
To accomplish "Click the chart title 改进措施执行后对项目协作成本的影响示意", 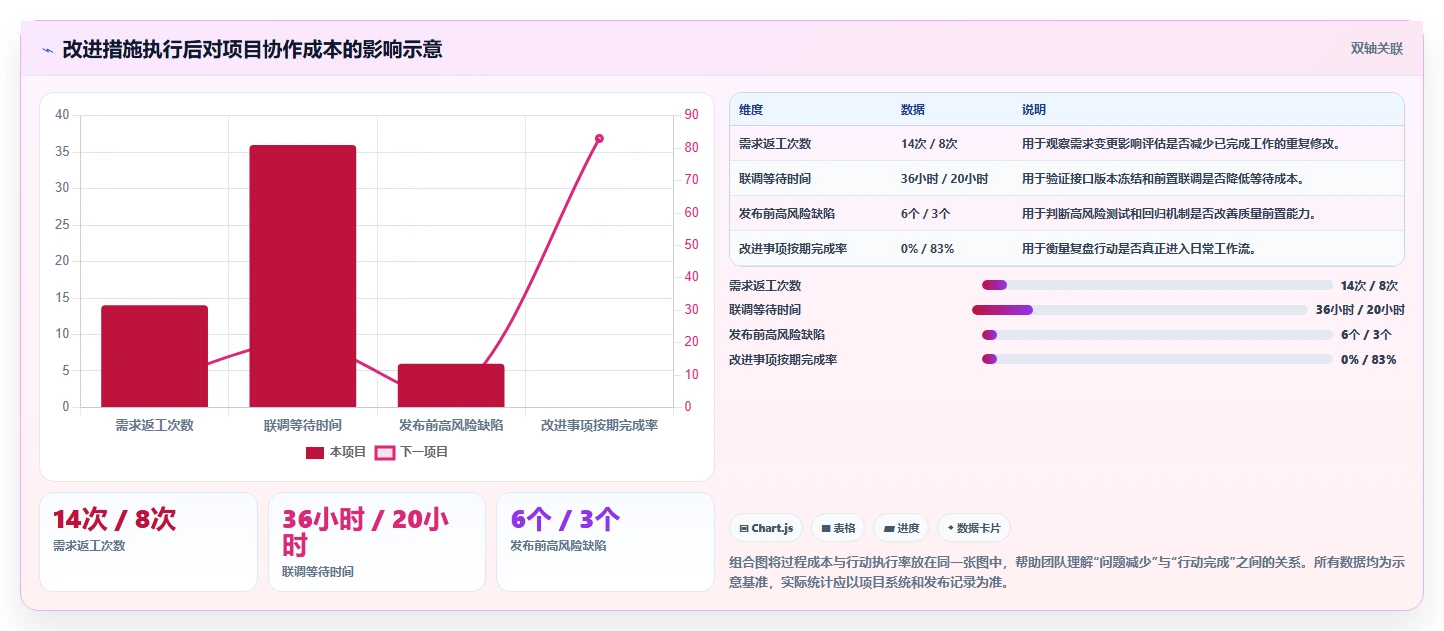I will click(252, 49).
